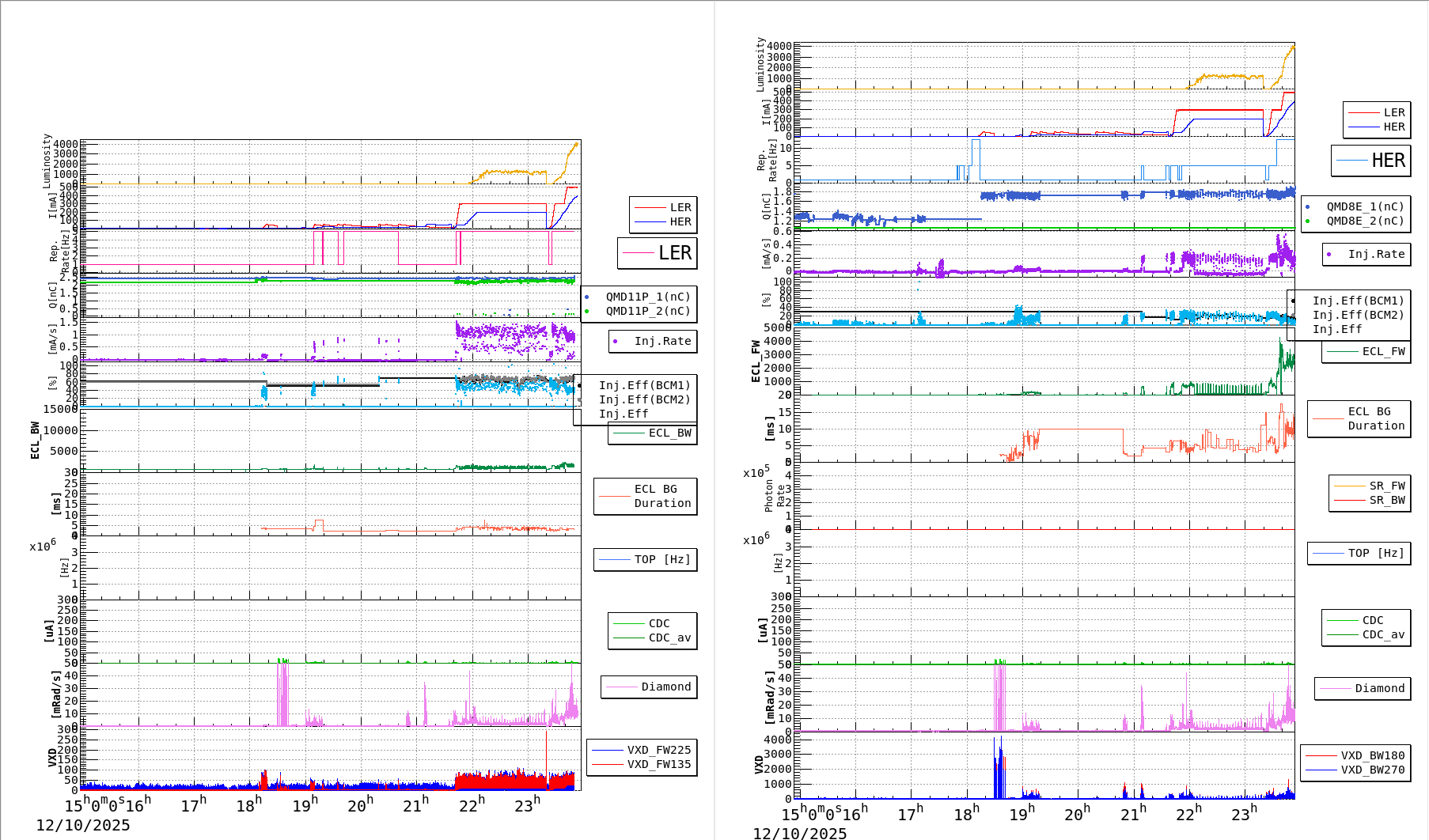Click the large HER title label

1388,161
